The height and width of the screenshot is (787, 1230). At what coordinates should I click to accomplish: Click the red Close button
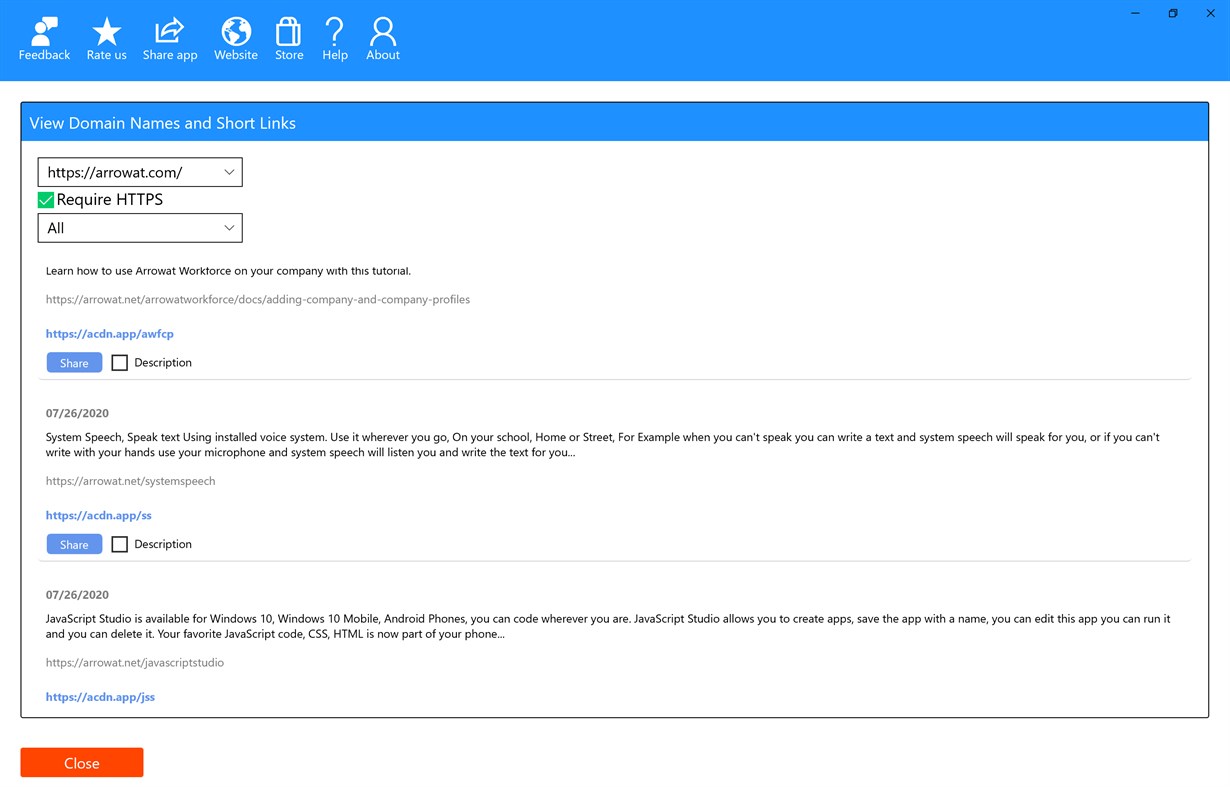point(82,763)
